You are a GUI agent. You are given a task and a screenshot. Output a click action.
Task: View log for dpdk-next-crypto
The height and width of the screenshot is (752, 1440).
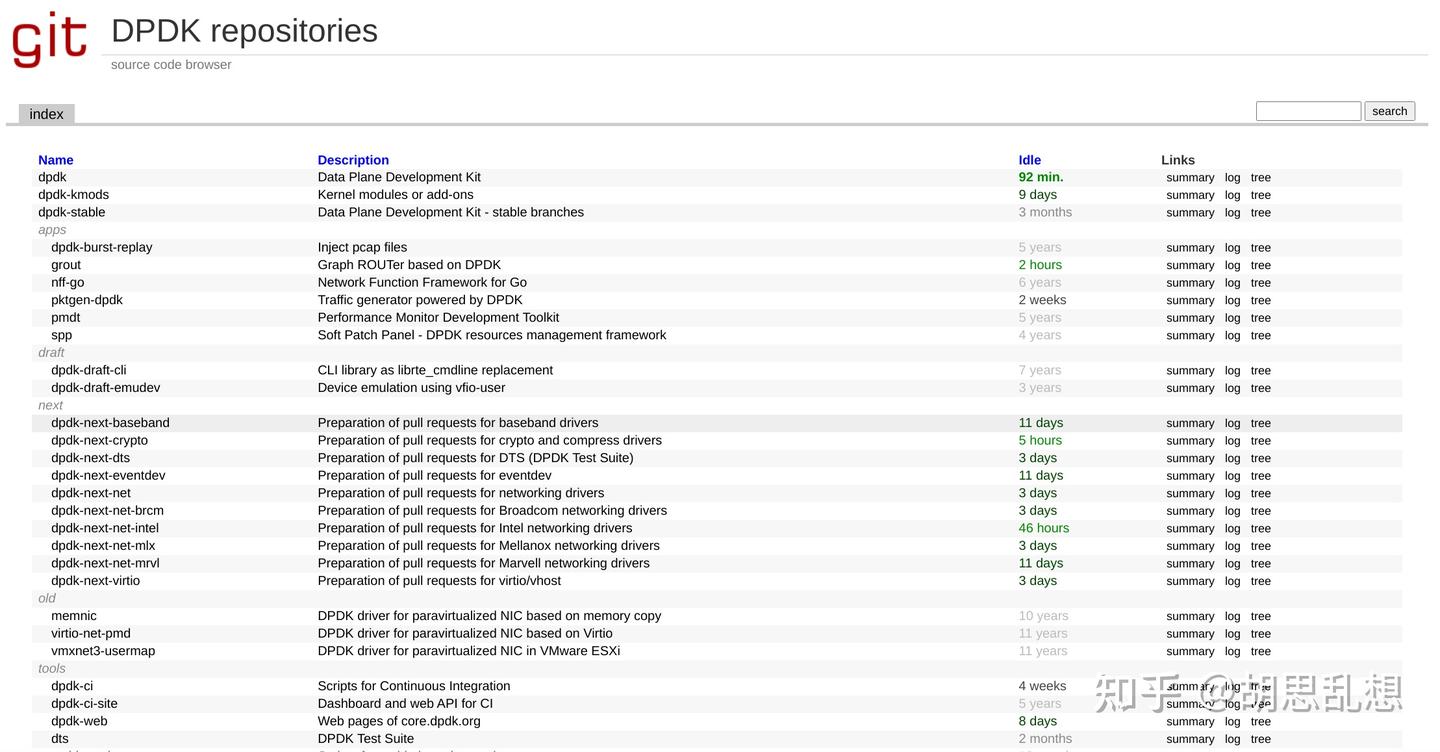pyautogui.click(x=1232, y=441)
